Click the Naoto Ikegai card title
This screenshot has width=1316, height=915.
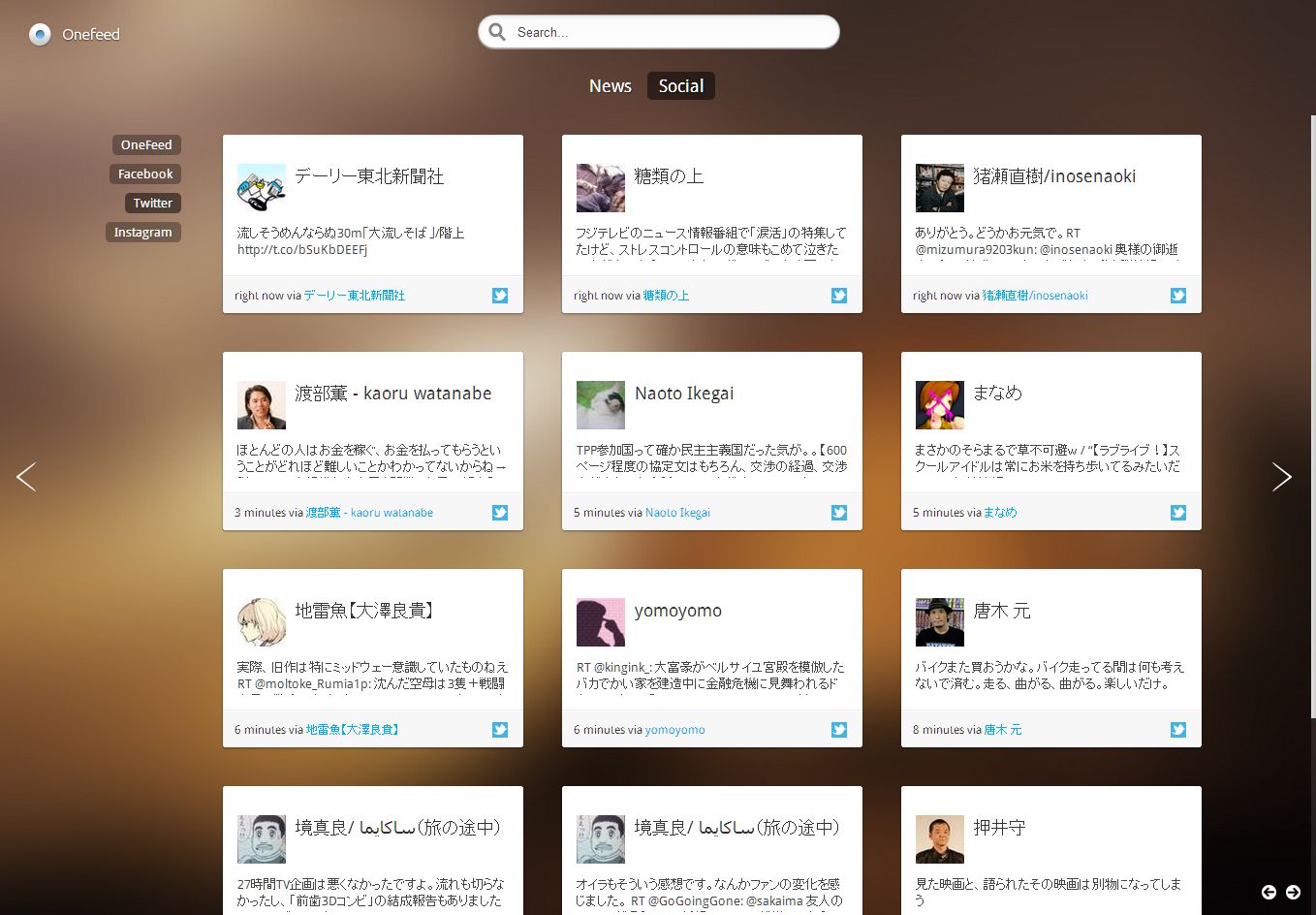(684, 394)
